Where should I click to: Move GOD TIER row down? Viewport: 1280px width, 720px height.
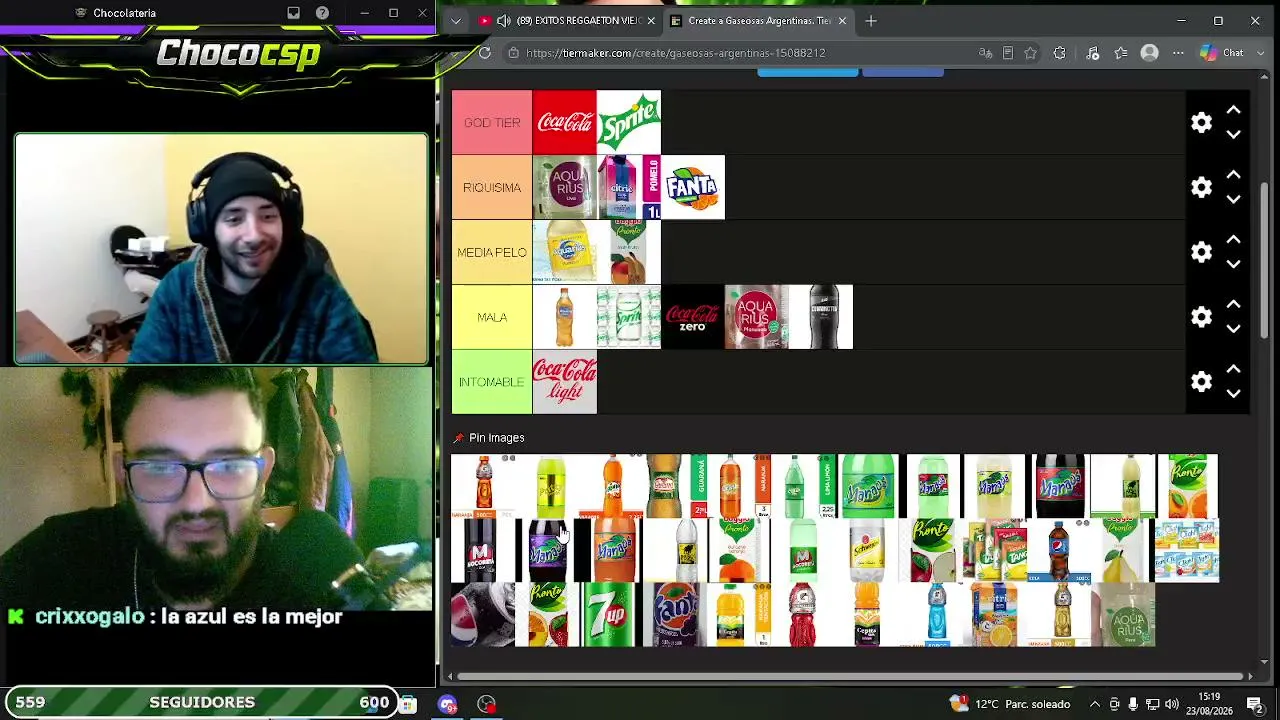(1233, 135)
